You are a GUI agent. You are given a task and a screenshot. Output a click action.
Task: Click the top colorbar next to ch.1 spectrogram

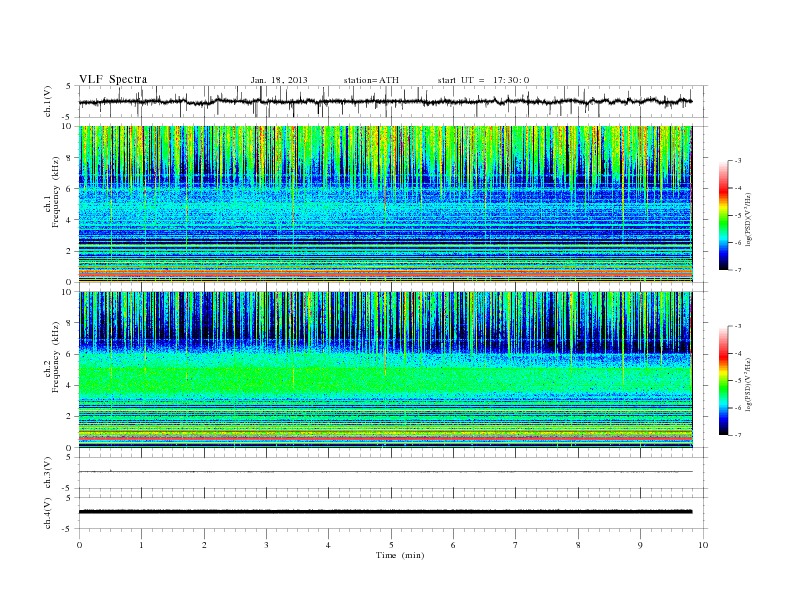click(x=723, y=215)
